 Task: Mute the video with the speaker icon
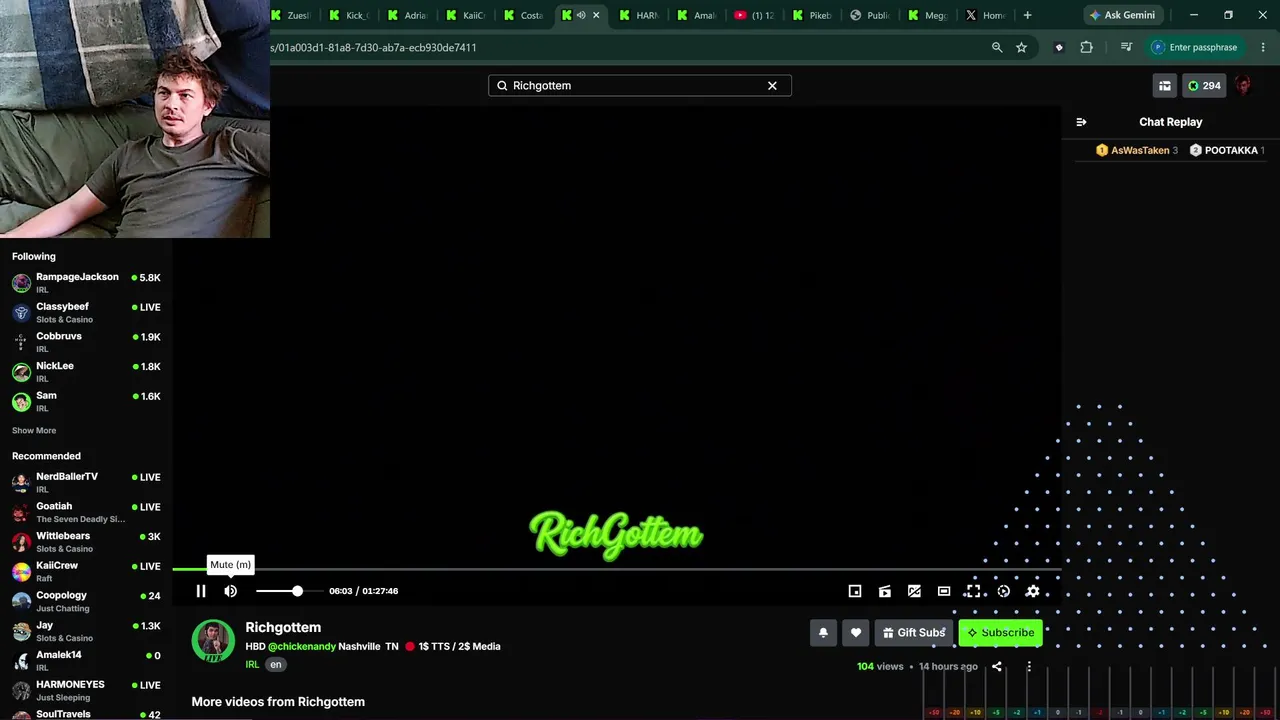click(x=231, y=591)
